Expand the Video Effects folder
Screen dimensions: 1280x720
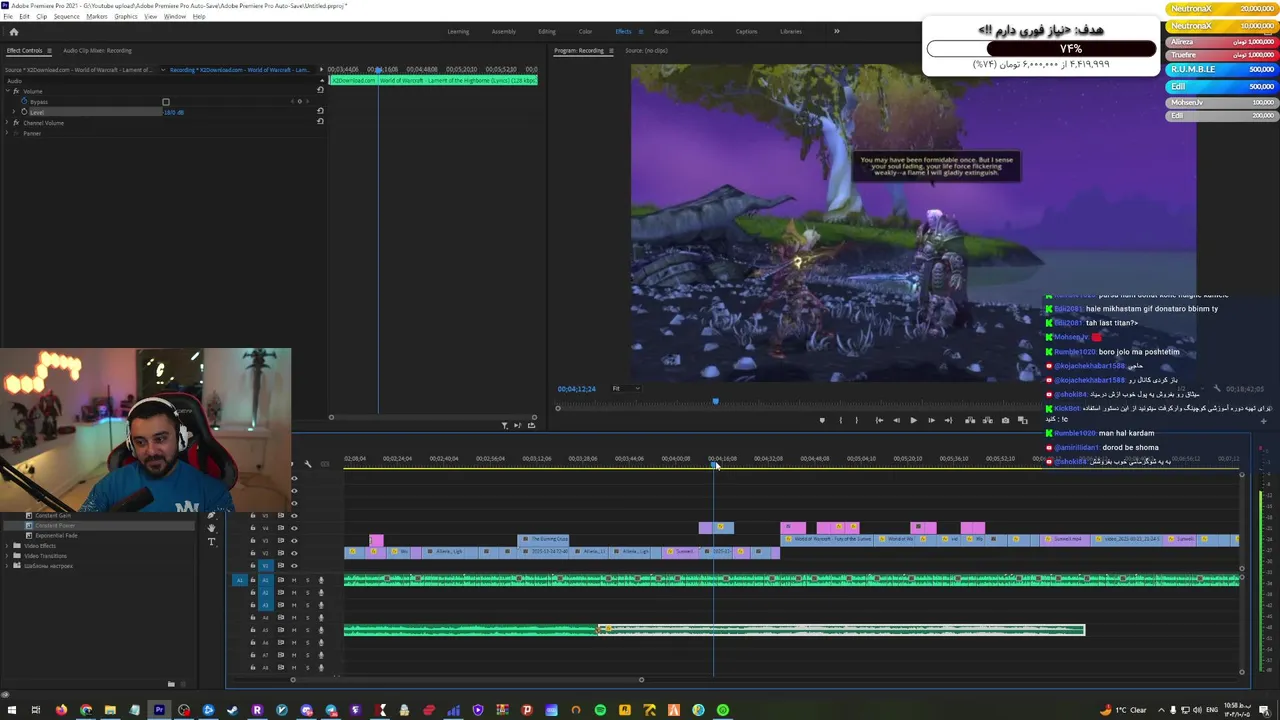click(x=7, y=546)
